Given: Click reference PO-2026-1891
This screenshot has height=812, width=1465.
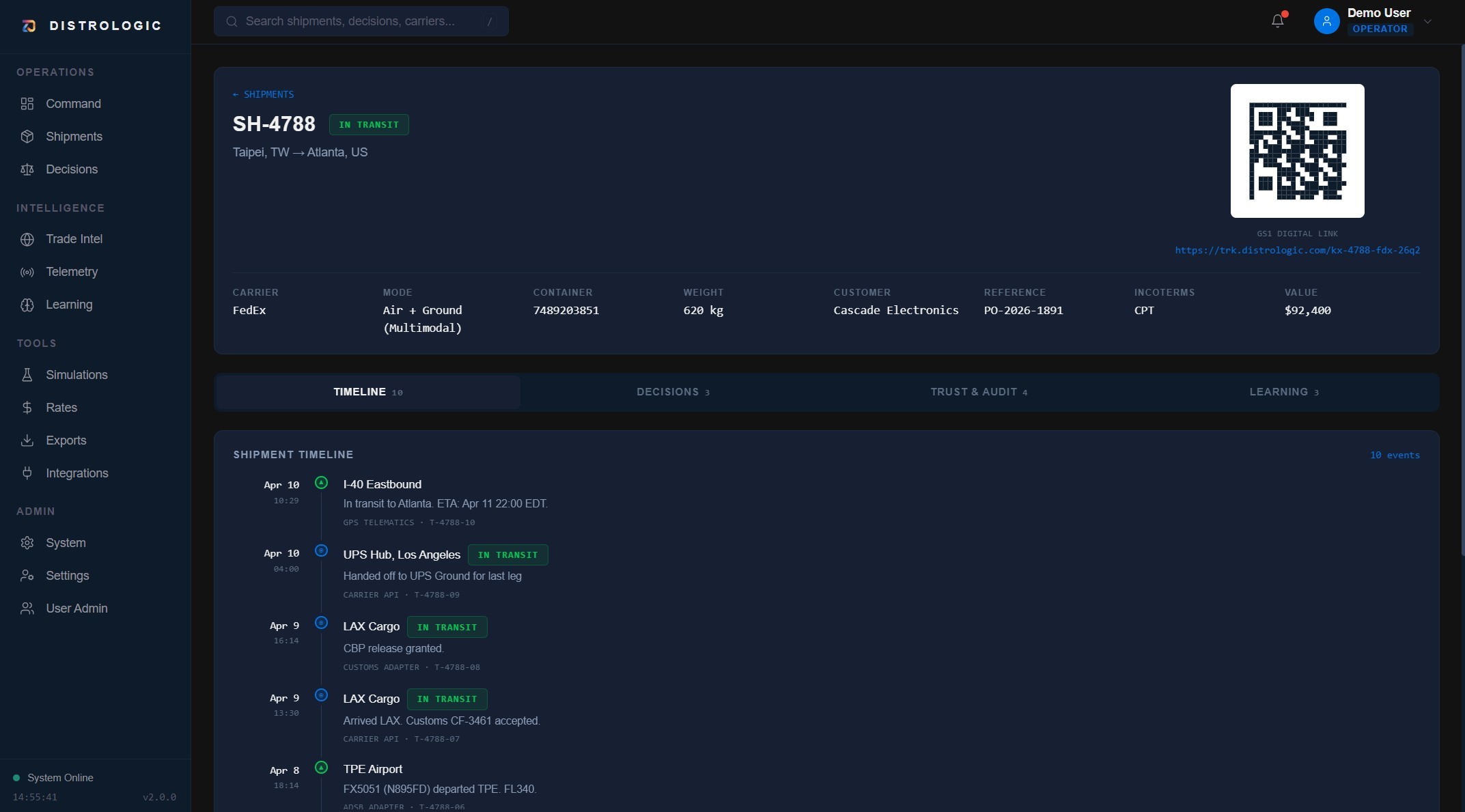Looking at the screenshot, I should point(1023,311).
